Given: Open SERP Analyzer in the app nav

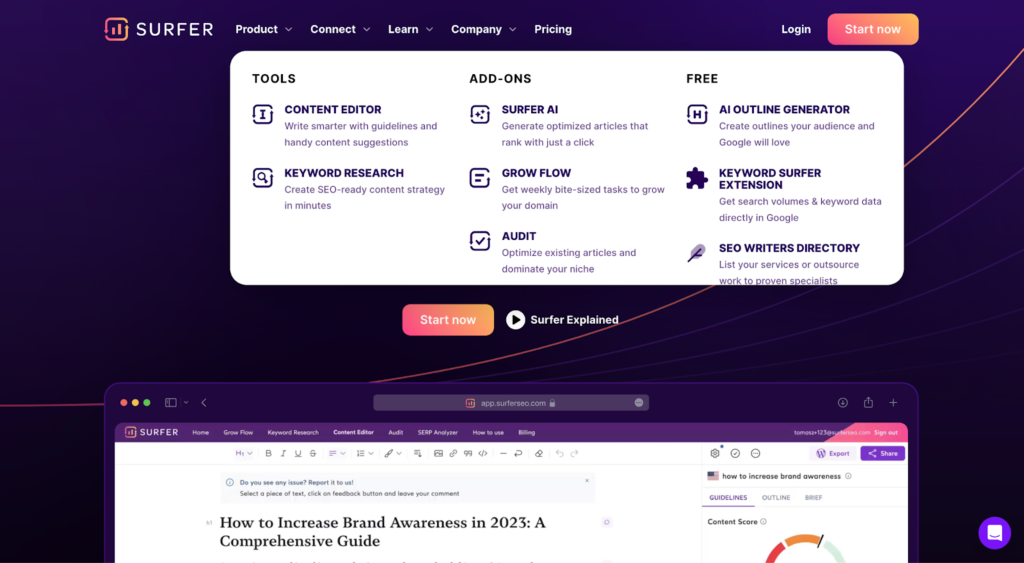Looking at the screenshot, I should tap(438, 432).
